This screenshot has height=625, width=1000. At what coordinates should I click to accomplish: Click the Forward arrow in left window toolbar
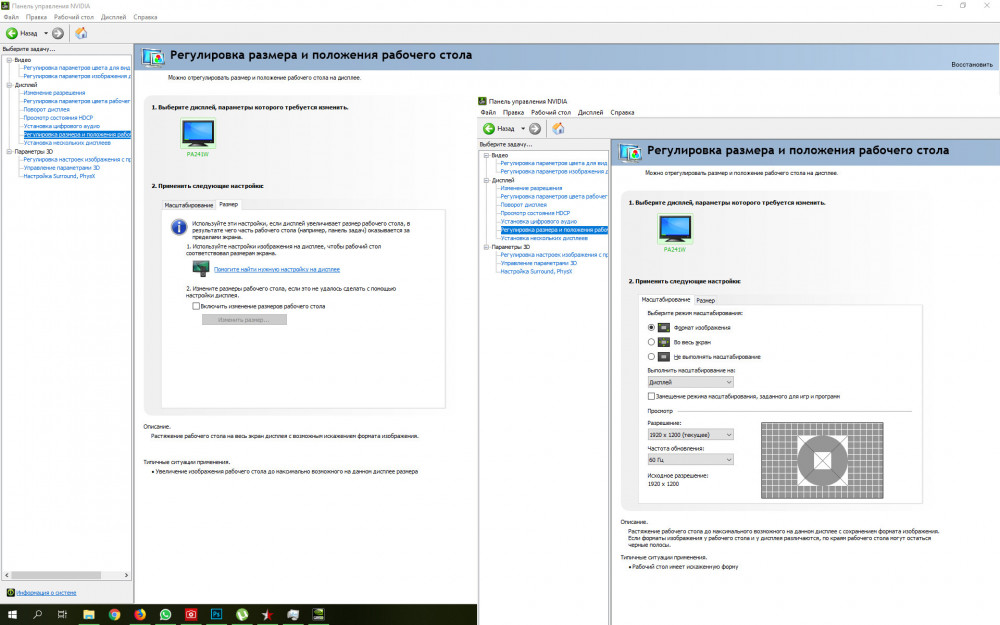(58, 33)
